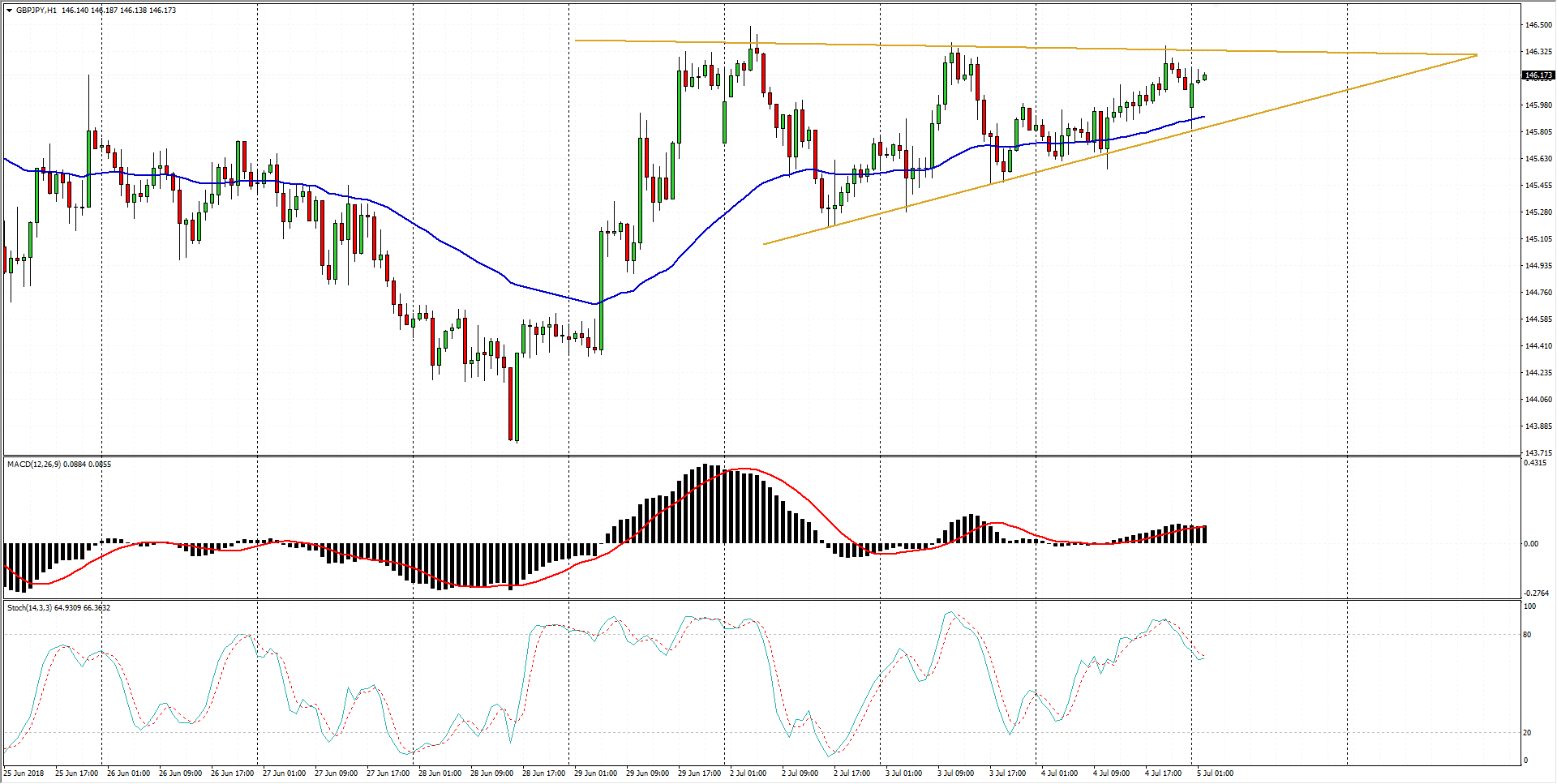Viewport: 1557px width, 784px height.
Task: Select the 2 Jul 01:00 time label
Action: pyautogui.click(x=749, y=773)
